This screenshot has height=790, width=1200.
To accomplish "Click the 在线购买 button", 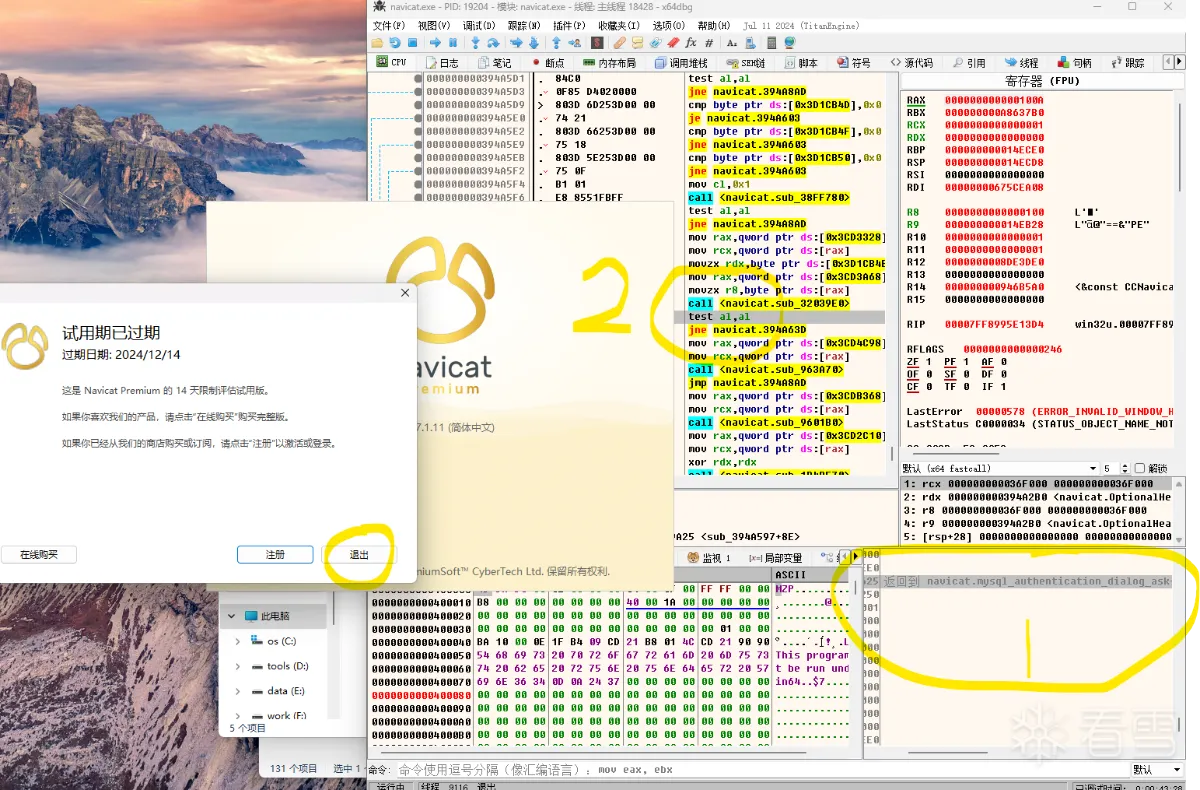I will coord(38,554).
